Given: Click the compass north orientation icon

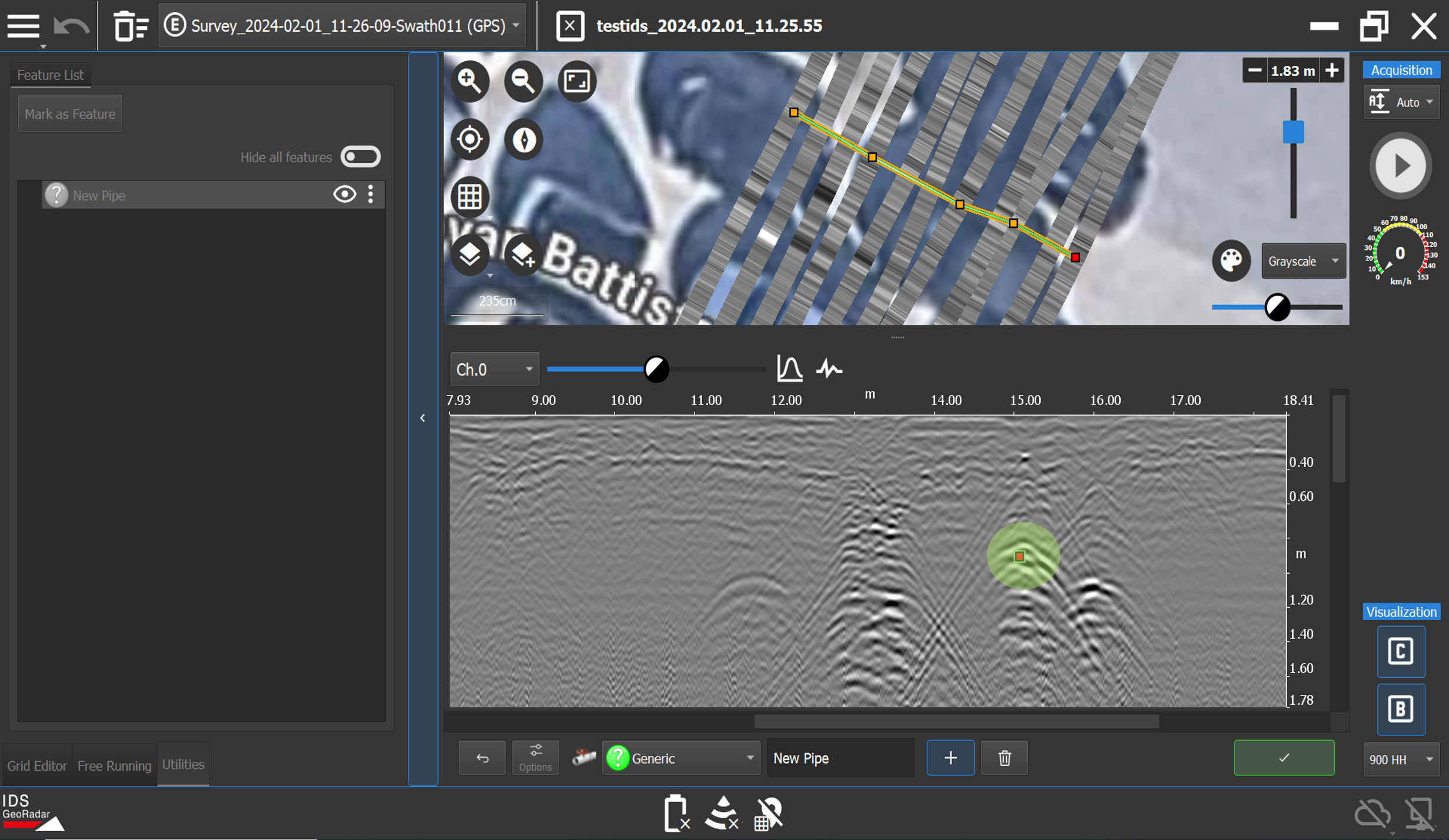Looking at the screenshot, I should 523,139.
